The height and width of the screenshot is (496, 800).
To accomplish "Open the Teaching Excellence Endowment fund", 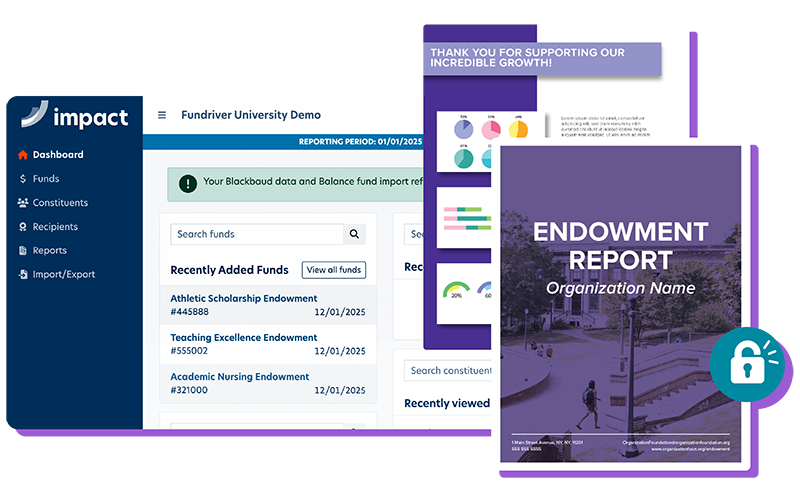I will pos(243,338).
